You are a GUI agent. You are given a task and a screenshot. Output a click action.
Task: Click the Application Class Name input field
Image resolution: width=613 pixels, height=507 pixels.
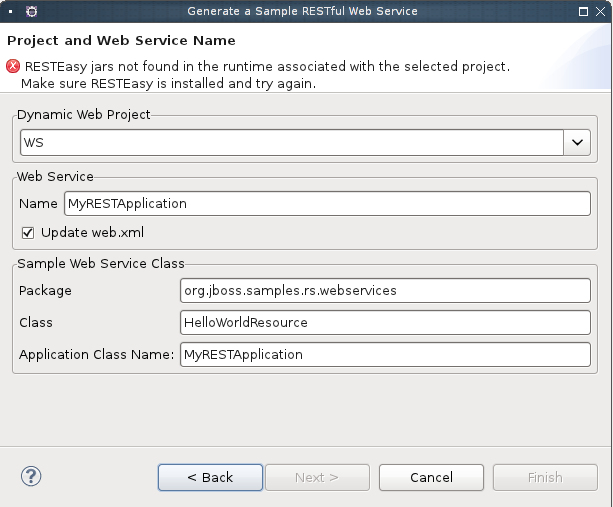point(385,354)
